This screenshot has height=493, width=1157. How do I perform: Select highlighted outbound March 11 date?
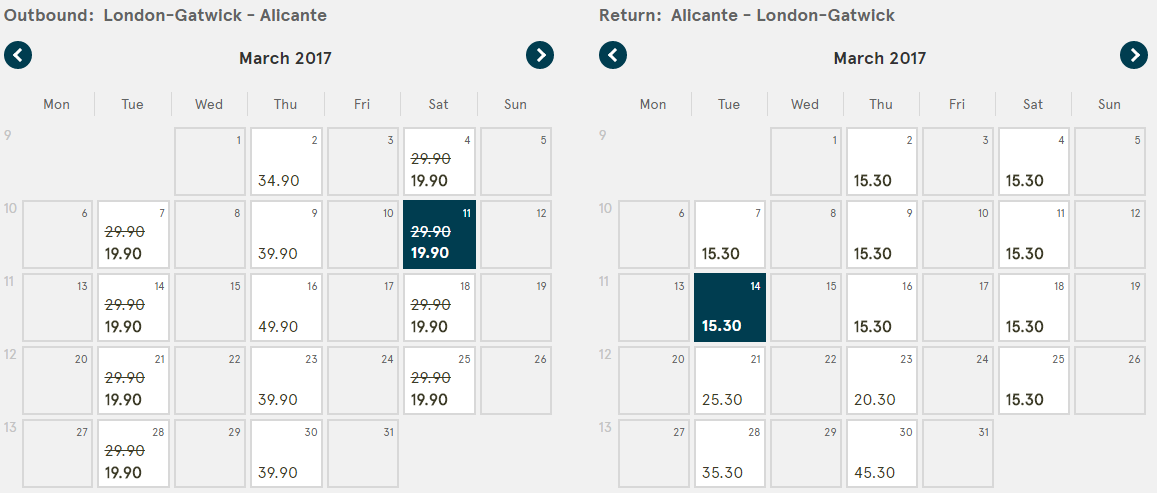pos(440,235)
